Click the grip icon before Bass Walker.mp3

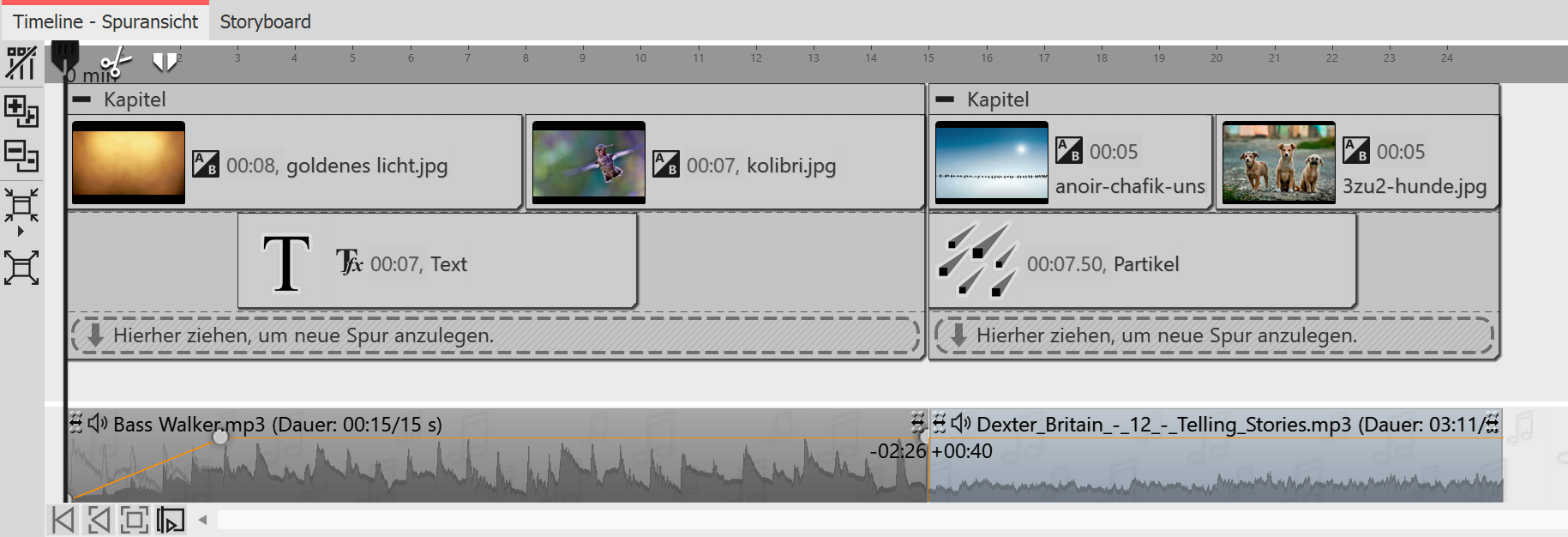(76, 423)
